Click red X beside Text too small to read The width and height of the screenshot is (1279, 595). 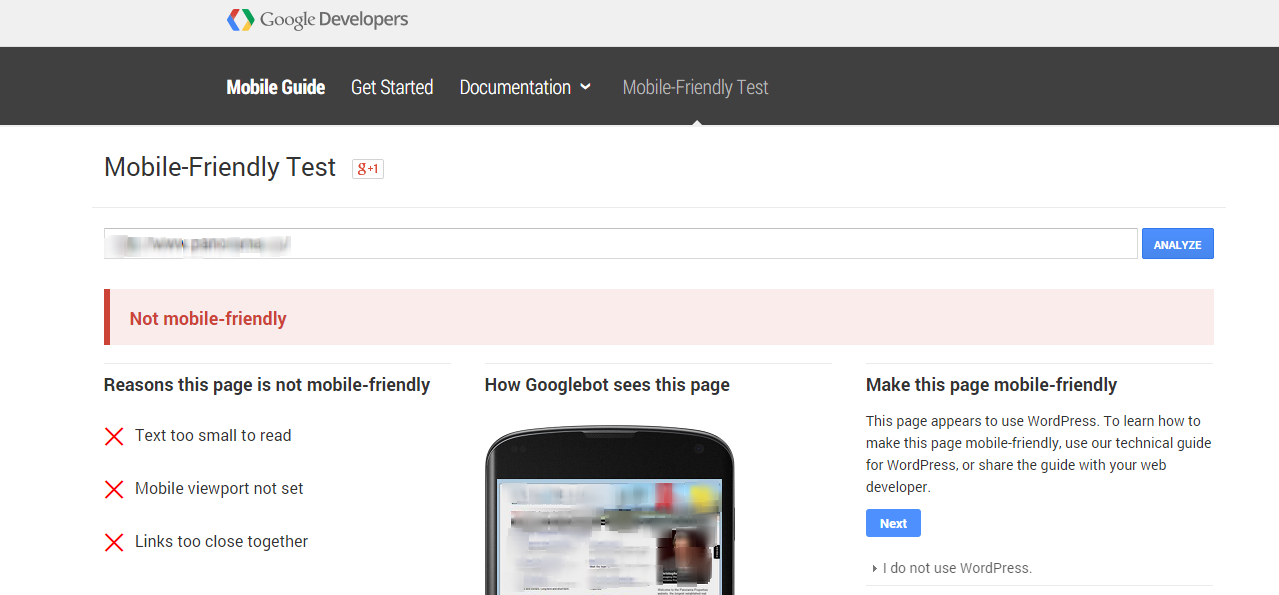click(114, 436)
